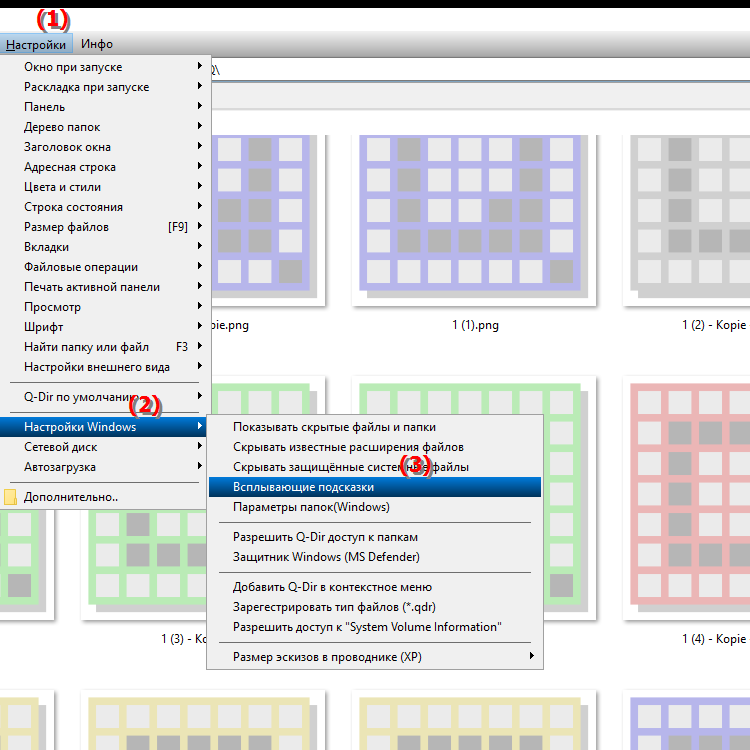
Task: Toggle Скрывать защищённые системные файлы
Action: tap(375, 467)
